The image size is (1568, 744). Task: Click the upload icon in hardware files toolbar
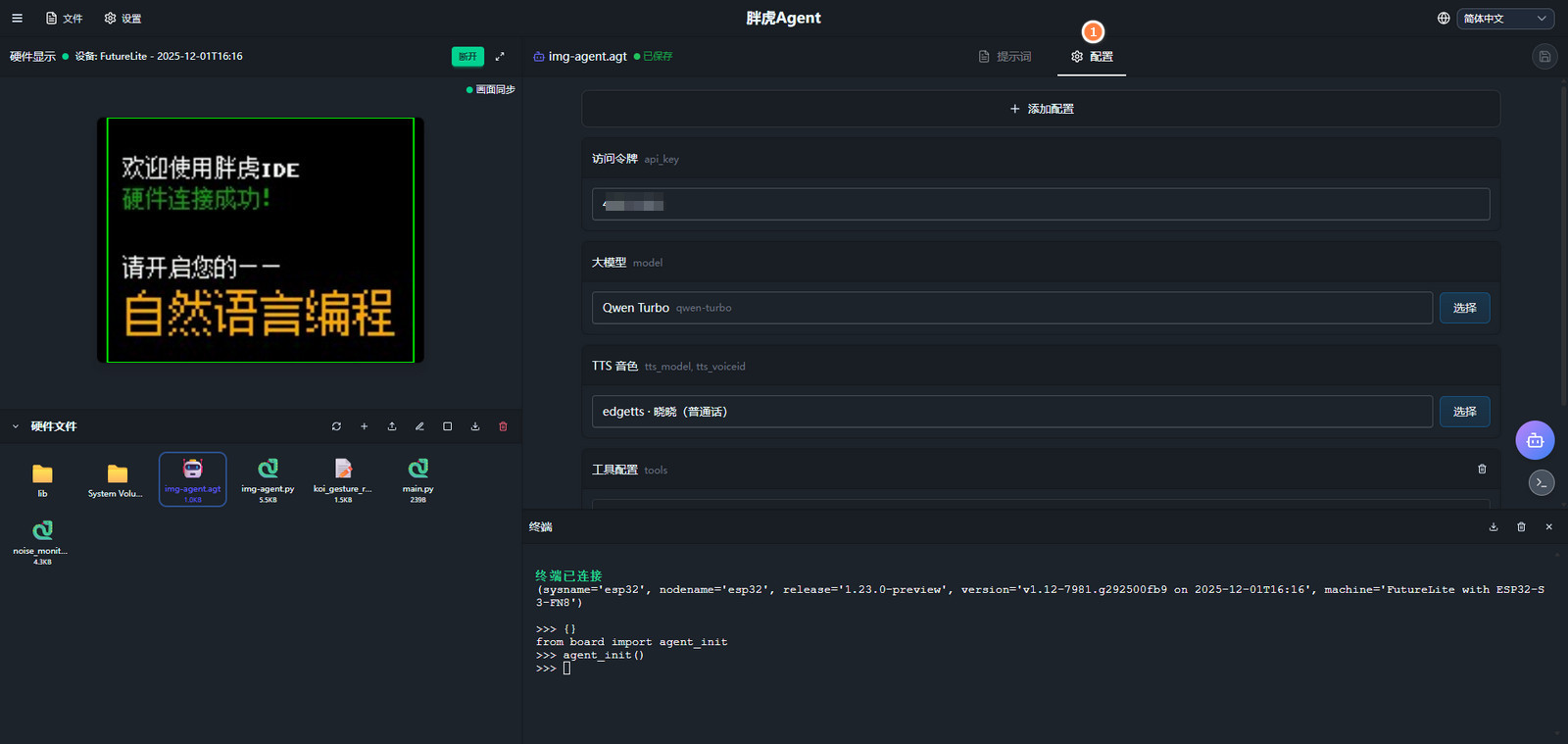click(392, 426)
